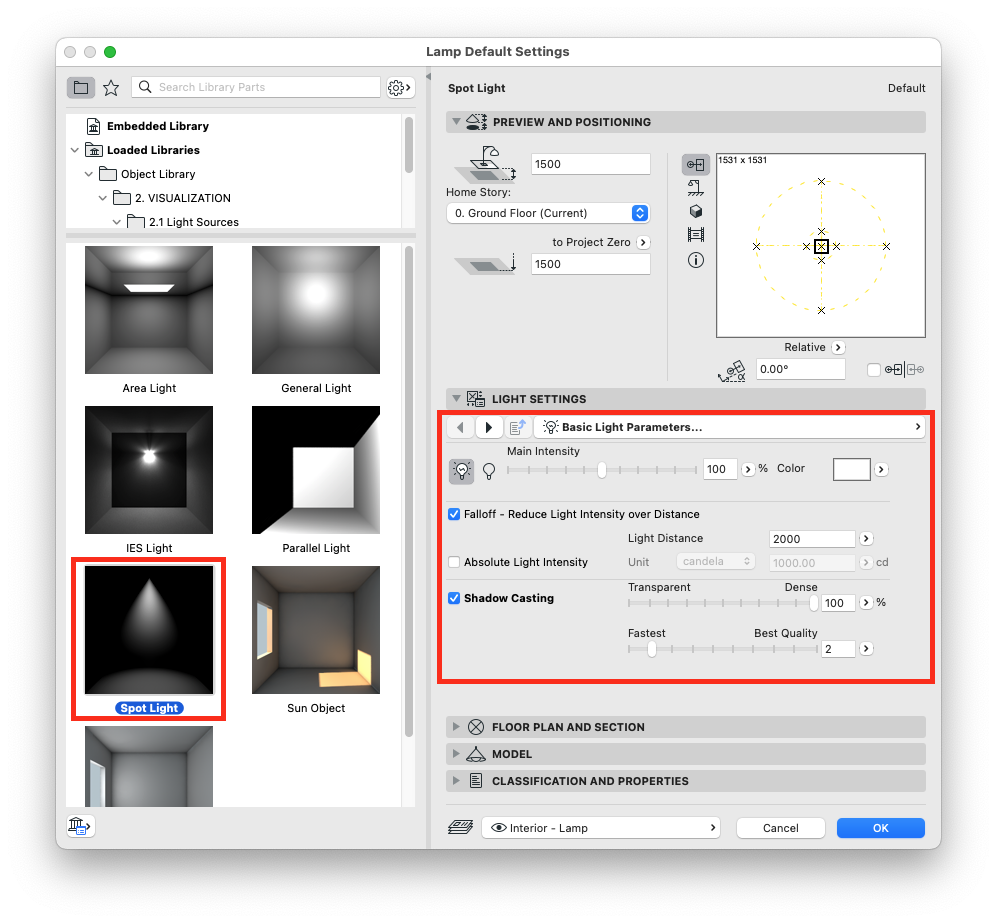The height and width of the screenshot is (923, 997).
Task: Click the info icon beside preview
Action: 696,260
